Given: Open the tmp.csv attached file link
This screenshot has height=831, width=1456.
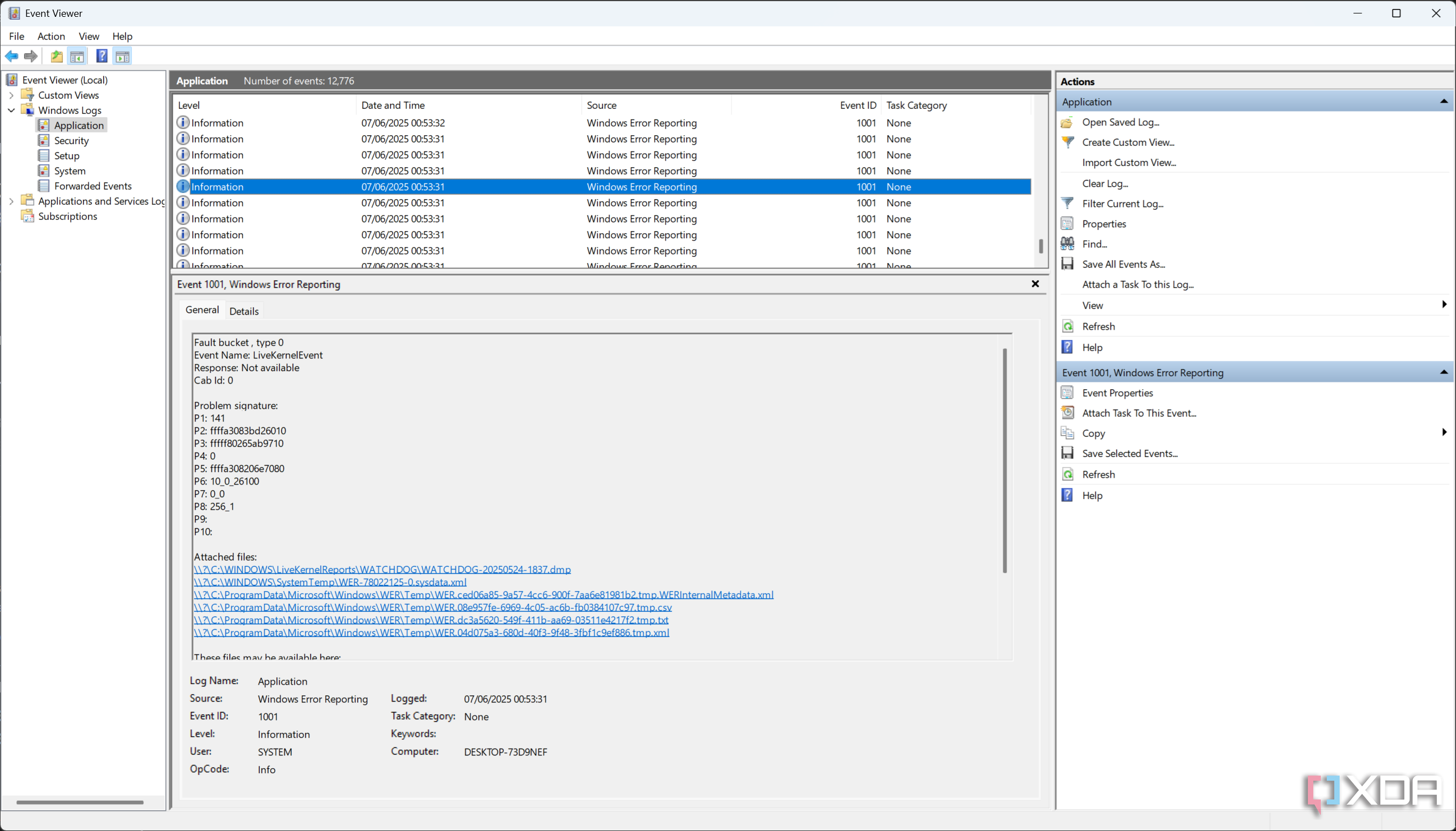Looking at the screenshot, I should (432, 607).
